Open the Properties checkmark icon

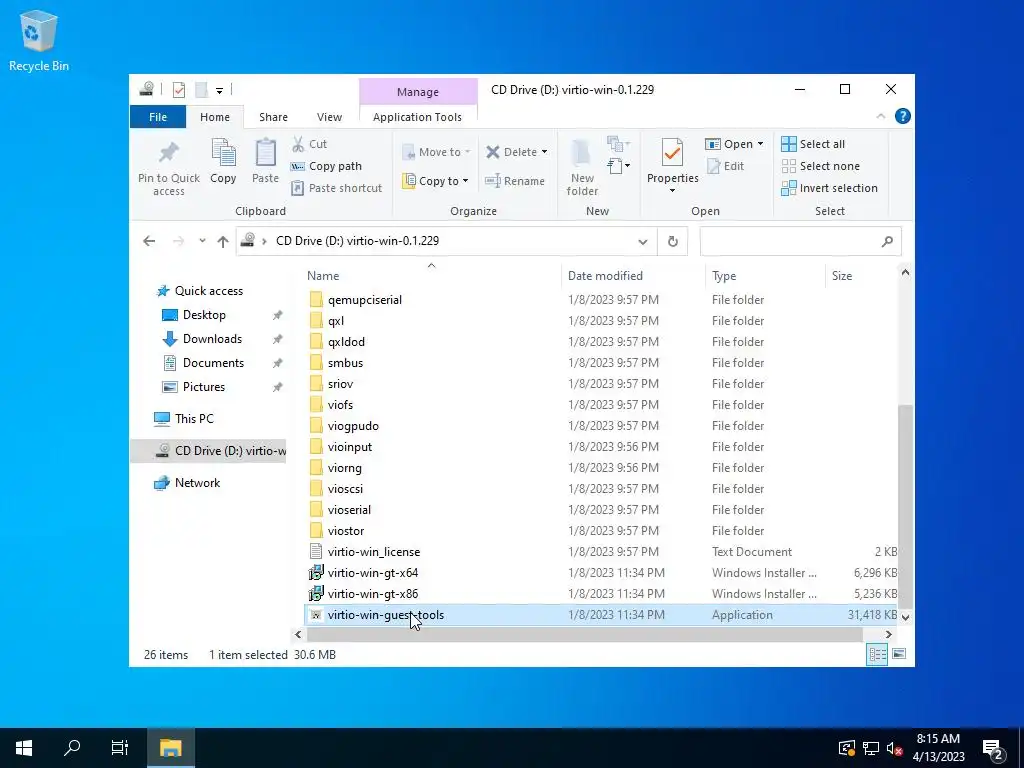(x=672, y=153)
